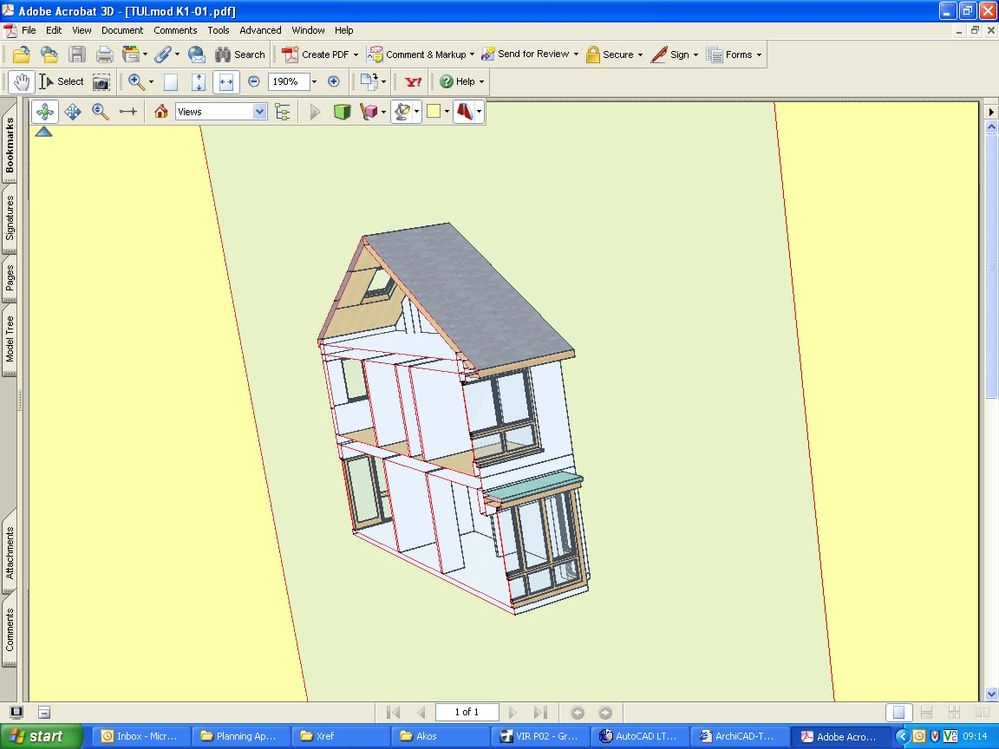This screenshot has height=749, width=999.
Task: Open the Bookmarks side tab
Action: tap(10, 146)
